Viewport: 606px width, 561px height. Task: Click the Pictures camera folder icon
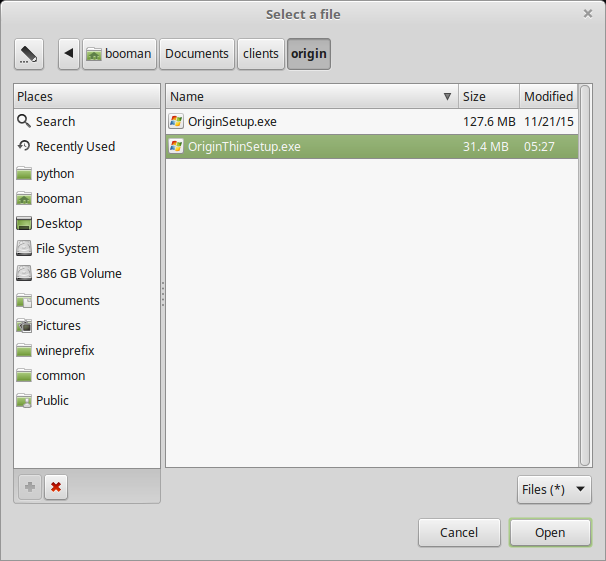point(24,325)
